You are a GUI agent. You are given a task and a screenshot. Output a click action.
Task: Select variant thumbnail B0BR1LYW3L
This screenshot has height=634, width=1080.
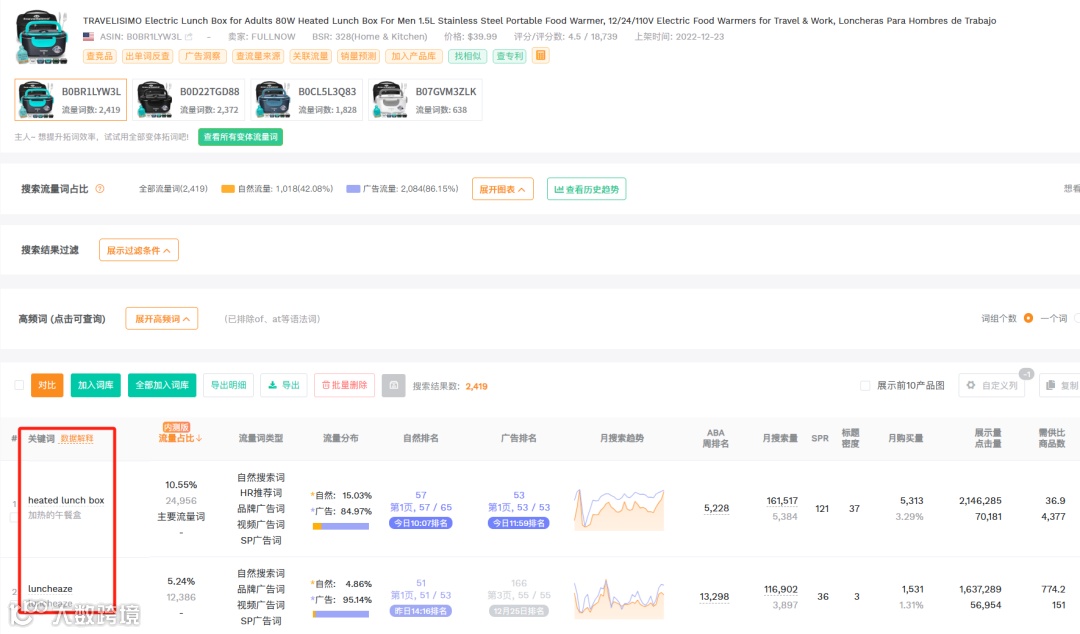(71, 100)
